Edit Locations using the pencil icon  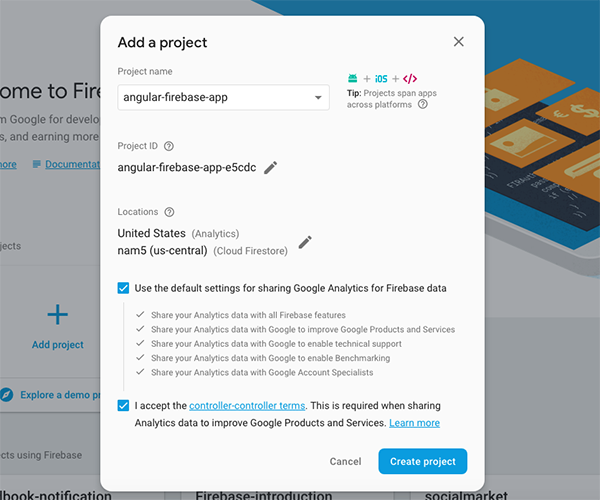[305, 242]
